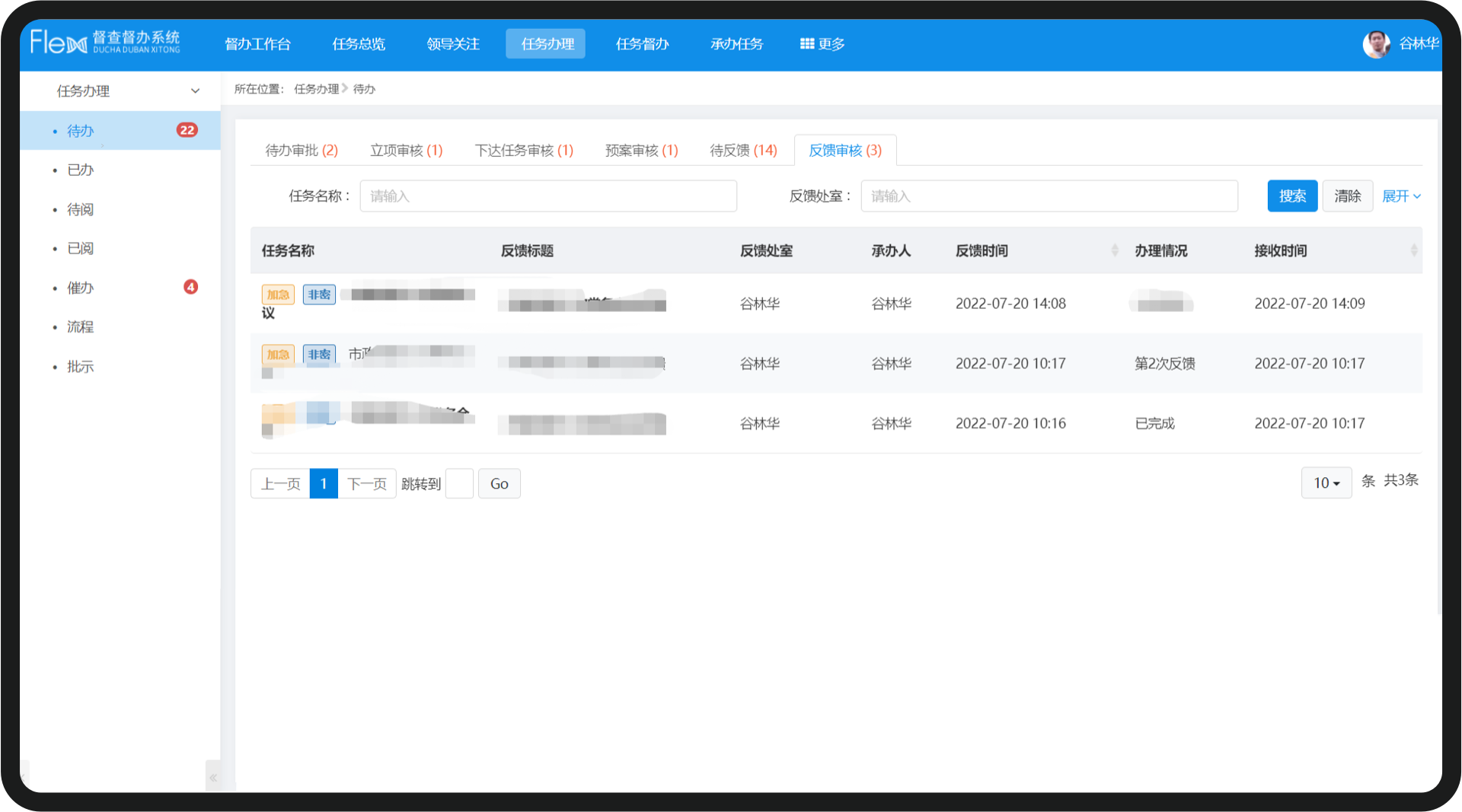Switch to the 预案审核 (1) tab
The height and width of the screenshot is (812, 1462).
[641, 151]
